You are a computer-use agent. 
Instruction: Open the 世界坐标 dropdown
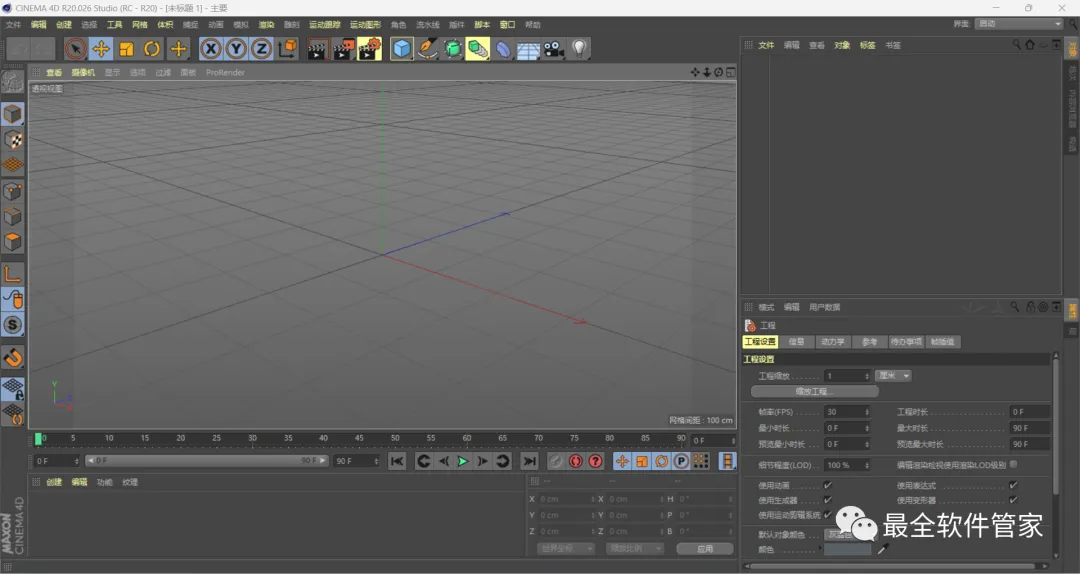(565, 549)
